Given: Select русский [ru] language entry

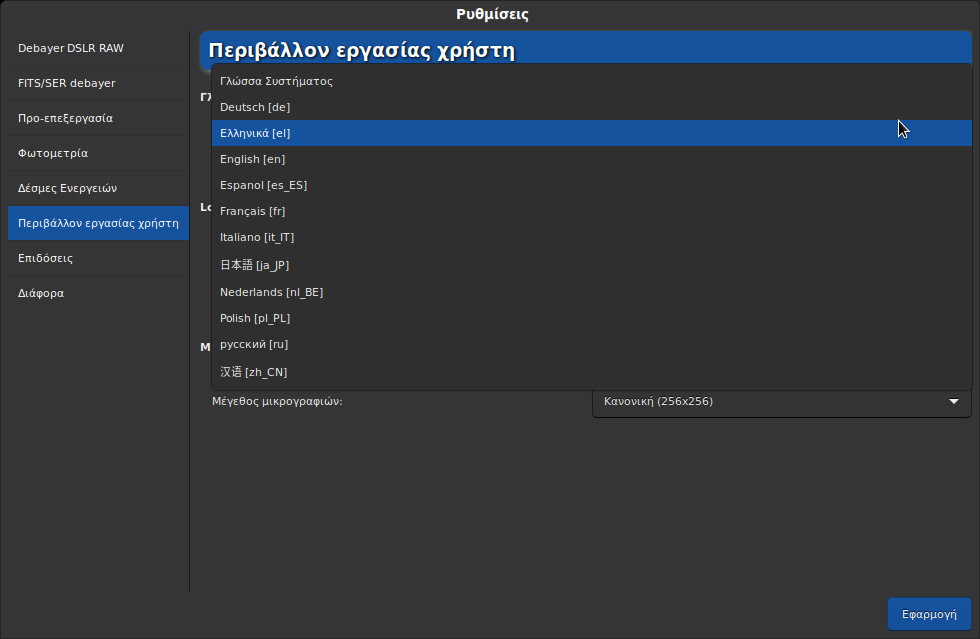Looking at the screenshot, I should (254, 344).
